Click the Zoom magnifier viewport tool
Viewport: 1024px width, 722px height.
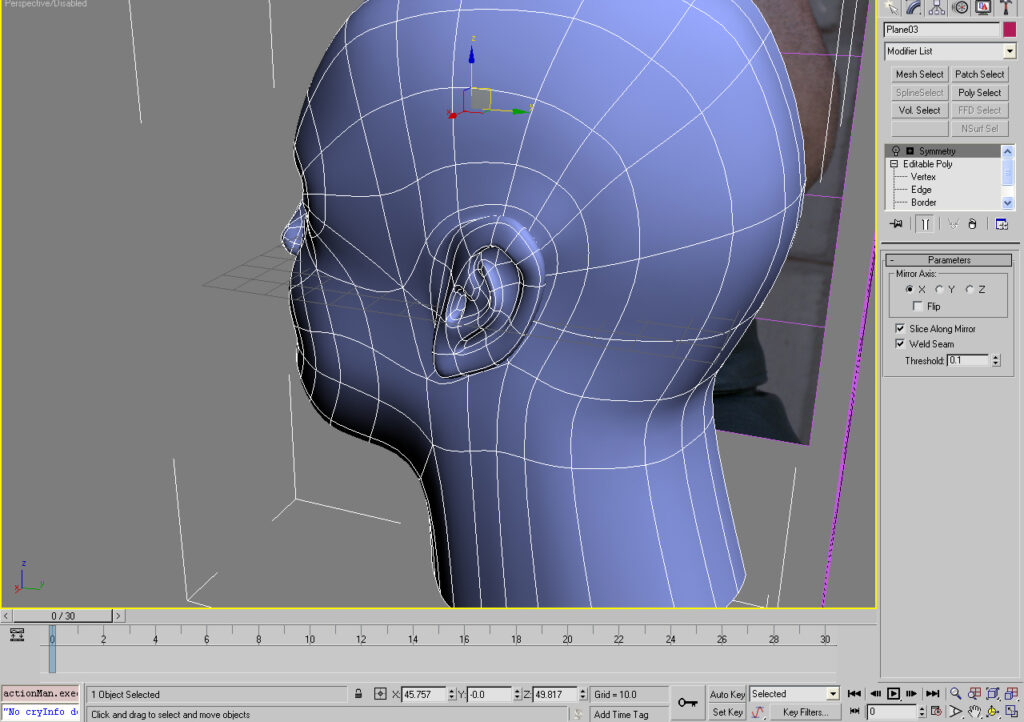coord(956,693)
